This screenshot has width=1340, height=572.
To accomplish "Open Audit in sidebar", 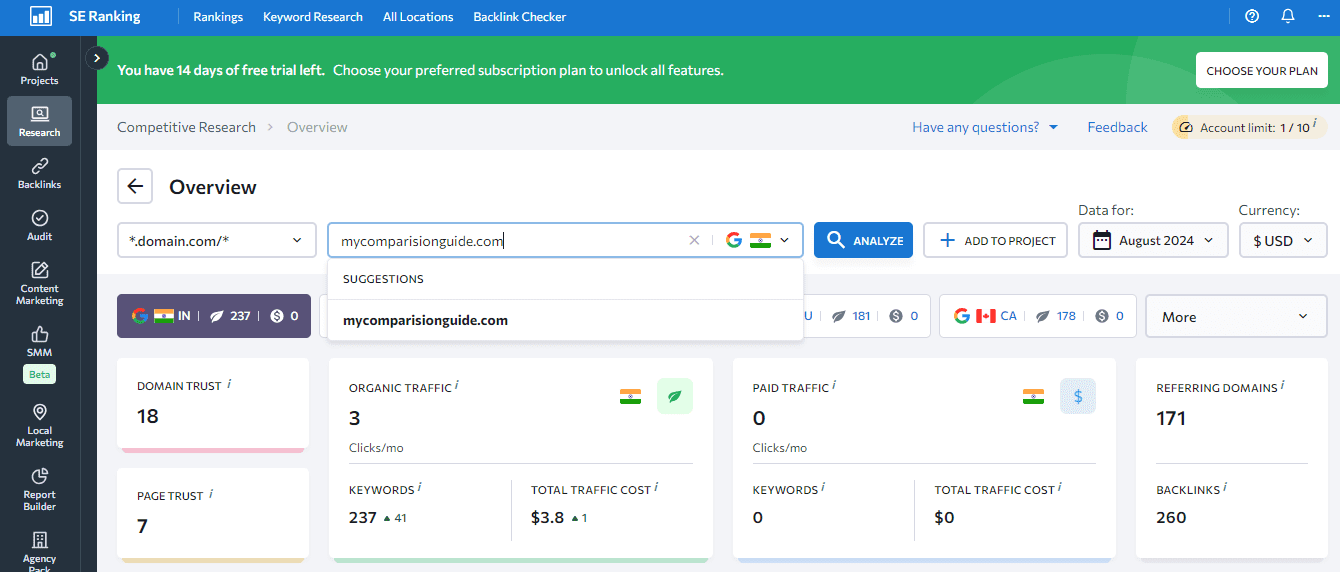I will 39,225.
